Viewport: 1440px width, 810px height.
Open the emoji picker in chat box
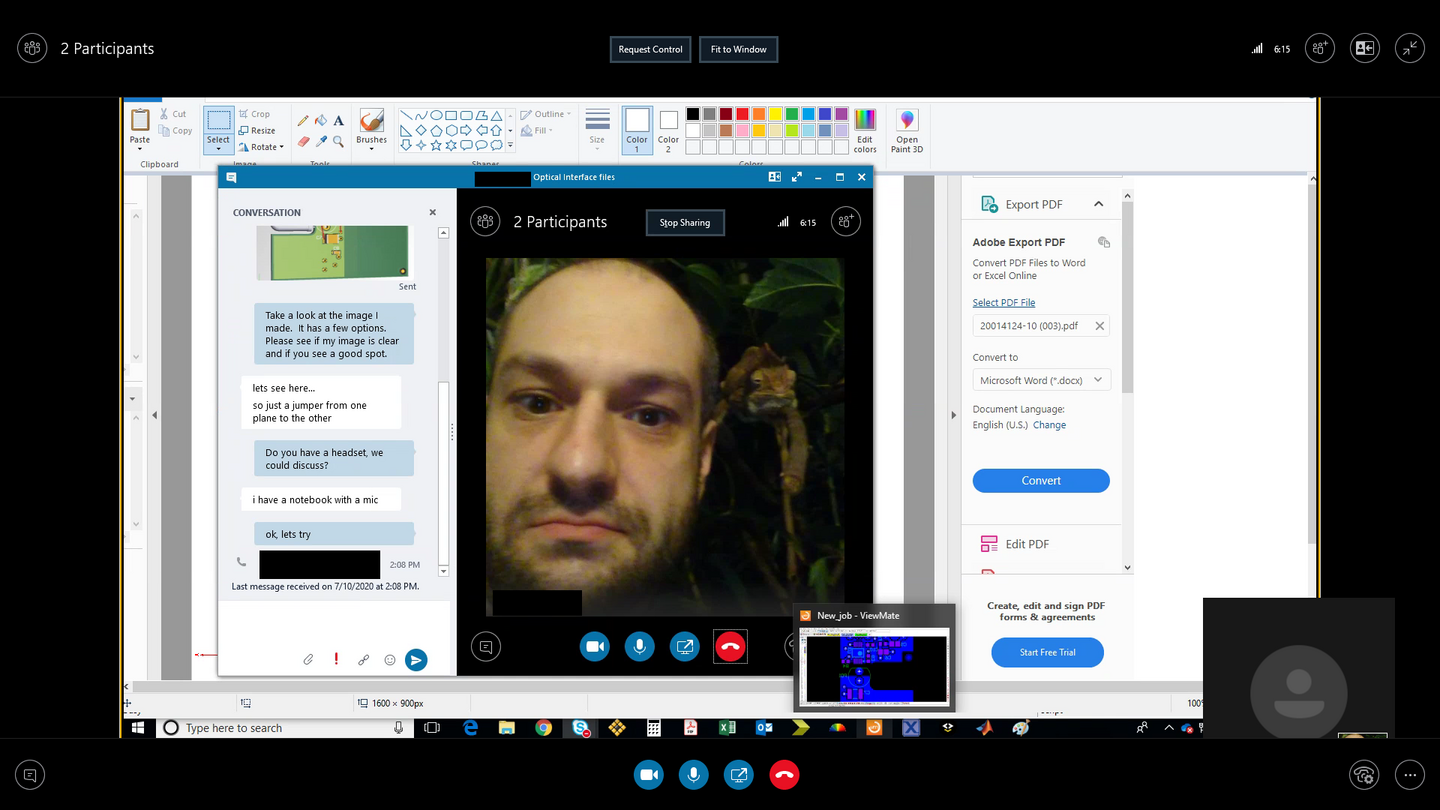tap(390, 659)
